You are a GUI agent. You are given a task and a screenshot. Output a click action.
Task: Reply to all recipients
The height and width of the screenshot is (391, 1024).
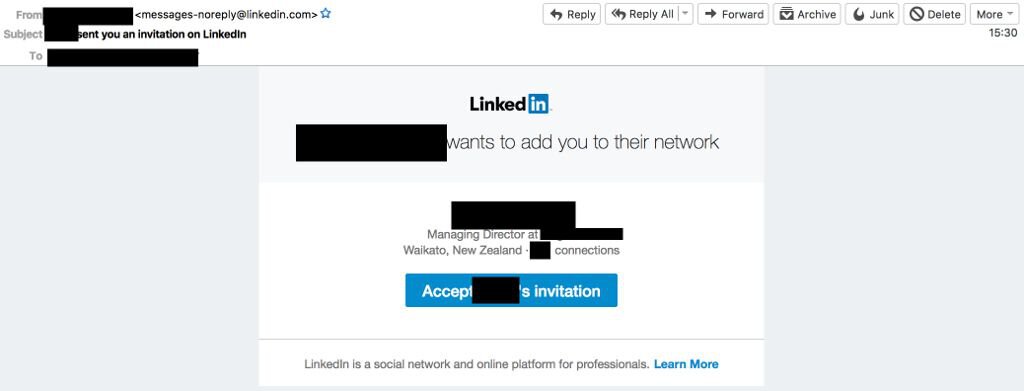point(641,14)
